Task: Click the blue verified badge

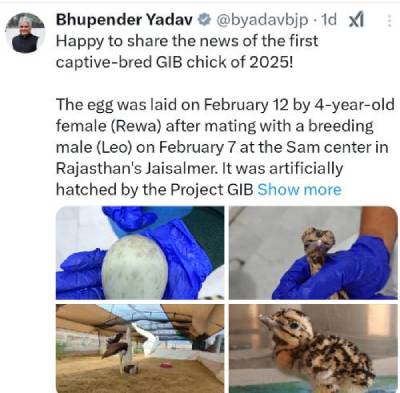Action: tap(203, 20)
